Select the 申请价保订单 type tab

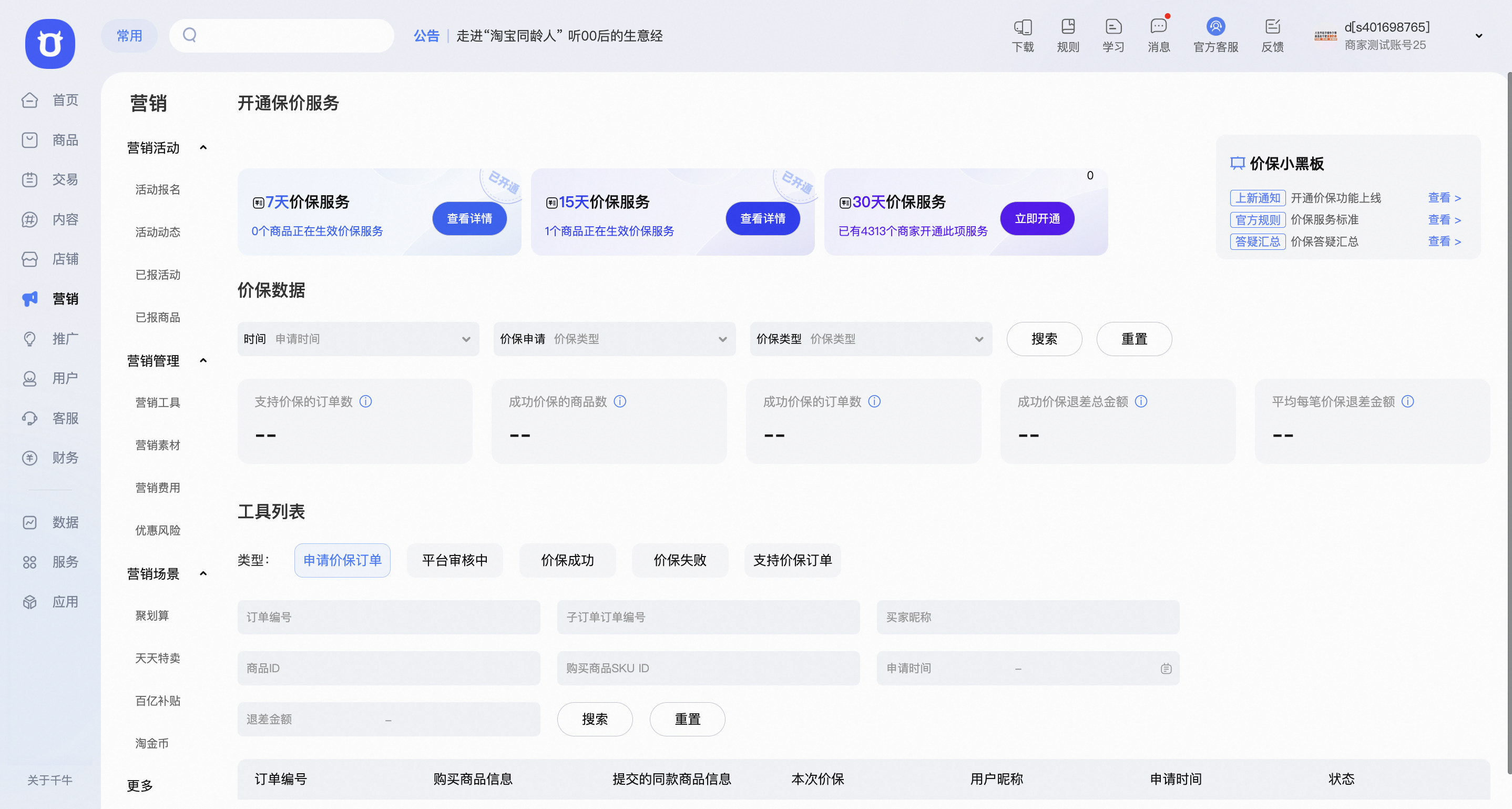click(342, 560)
